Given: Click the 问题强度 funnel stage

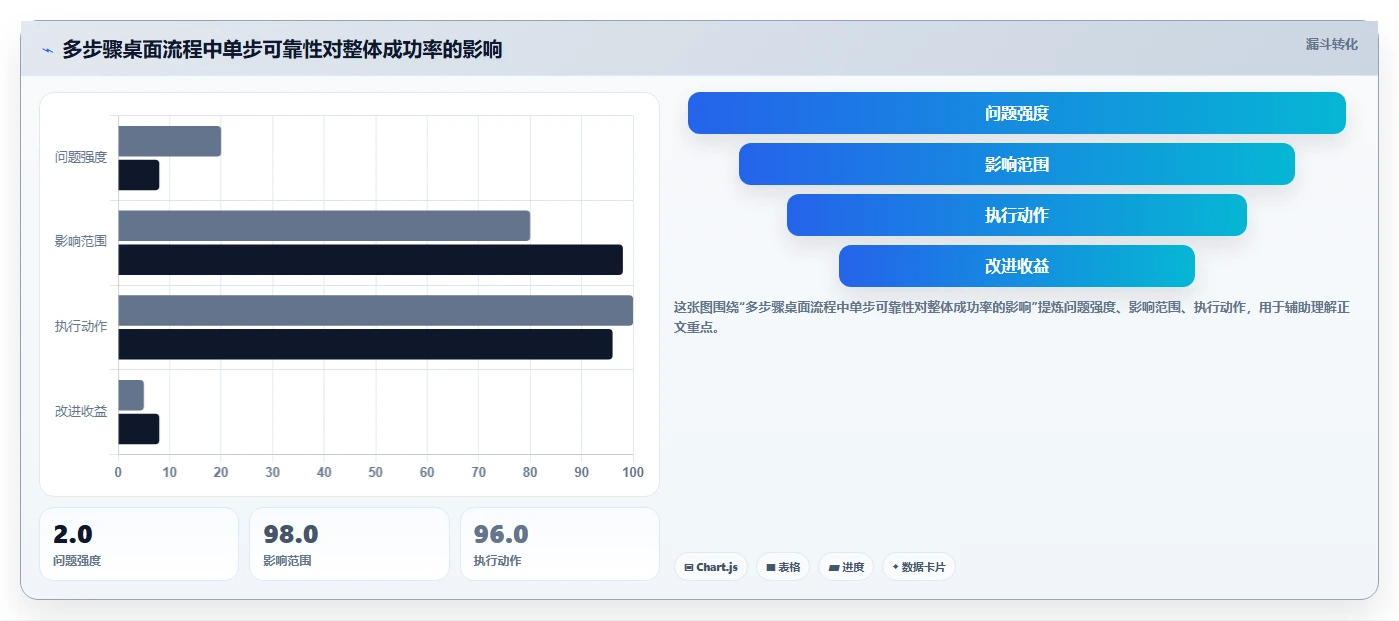Looking at the screenshot, I should [x=1017, y=113].
